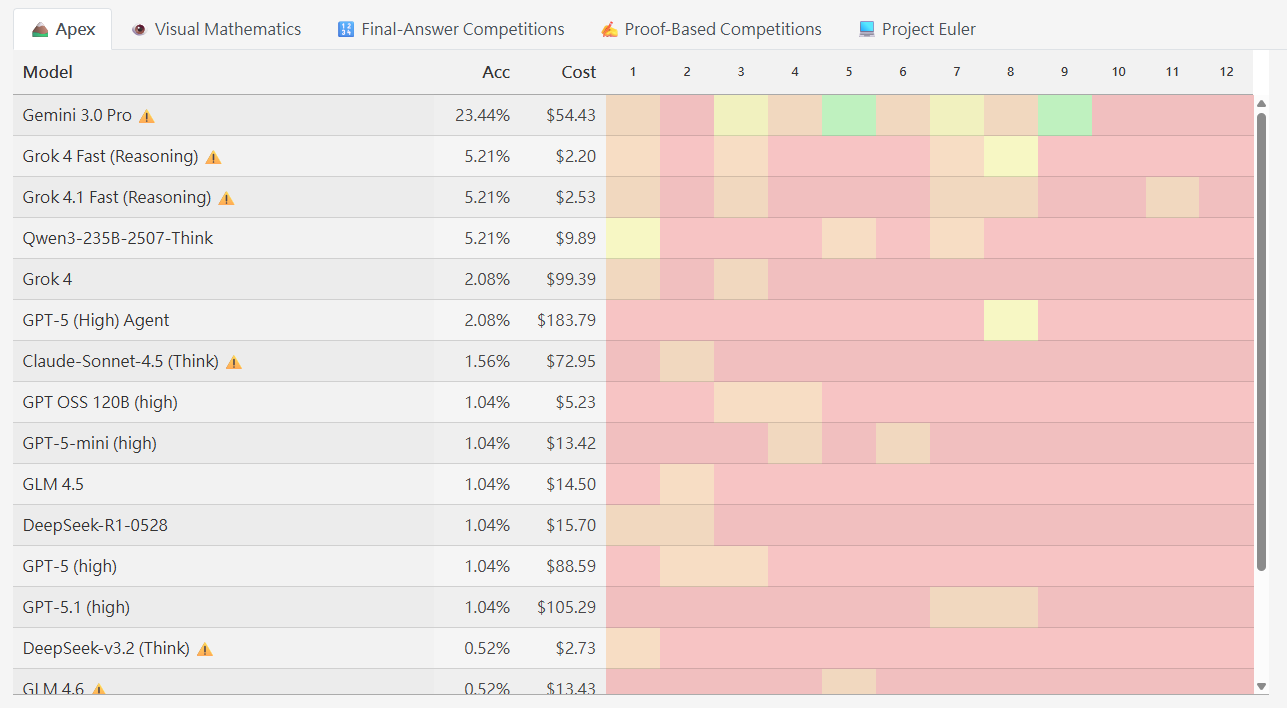The height and width of the screenshot is (708, 1287).
Task: Click yellow cell for Qwen3-235B-2507-Think problem 1
Action: pyautogui.click(x=633, y=238)
